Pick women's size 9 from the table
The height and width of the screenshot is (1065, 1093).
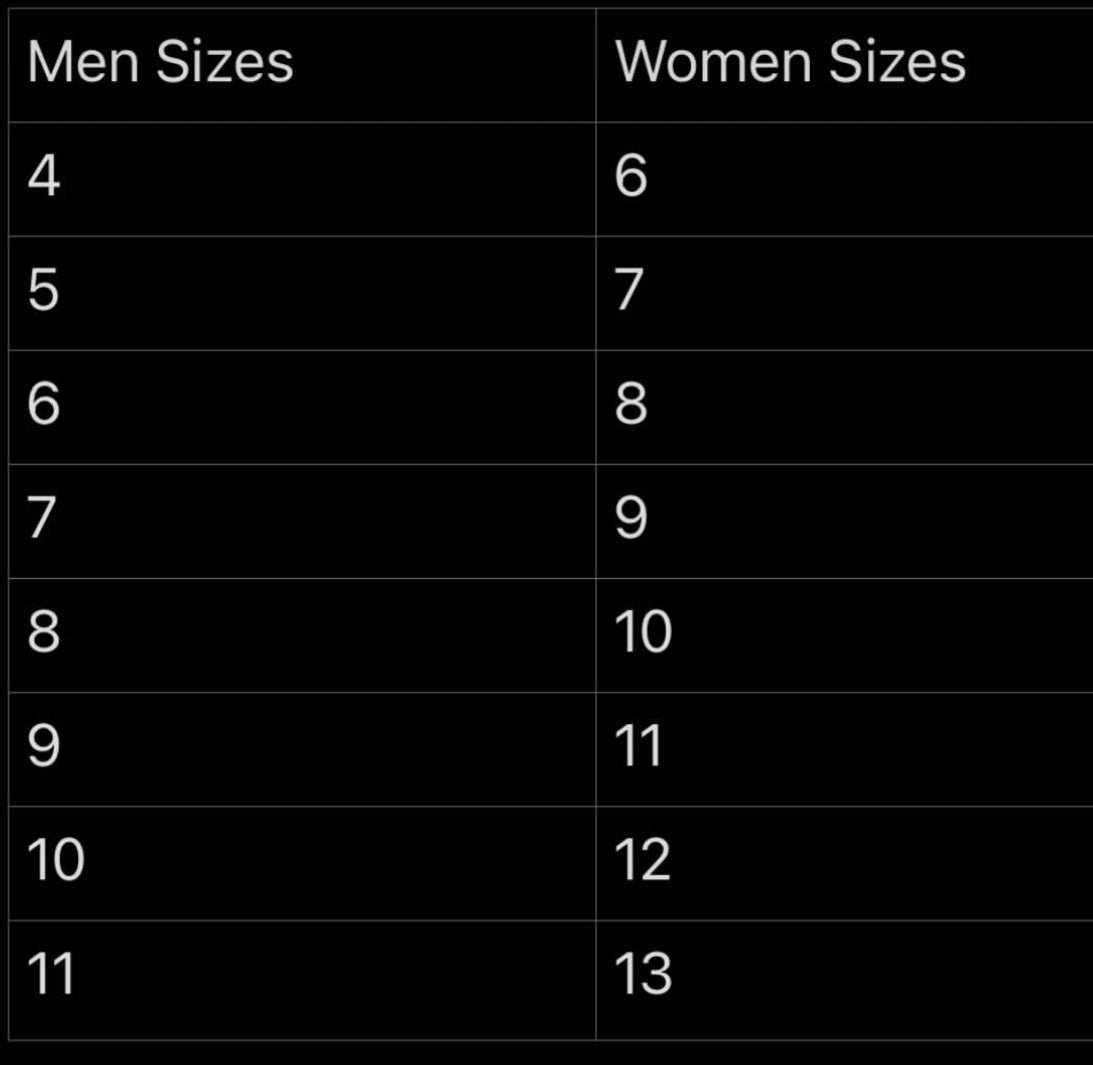[631, 519]
